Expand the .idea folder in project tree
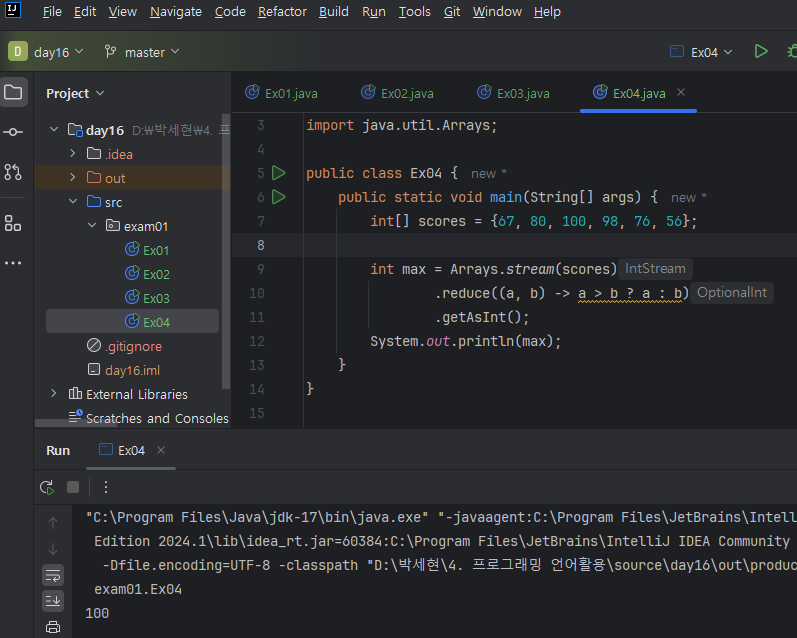The height and width of the screenshot is (638, 797). tap(72, 154)
